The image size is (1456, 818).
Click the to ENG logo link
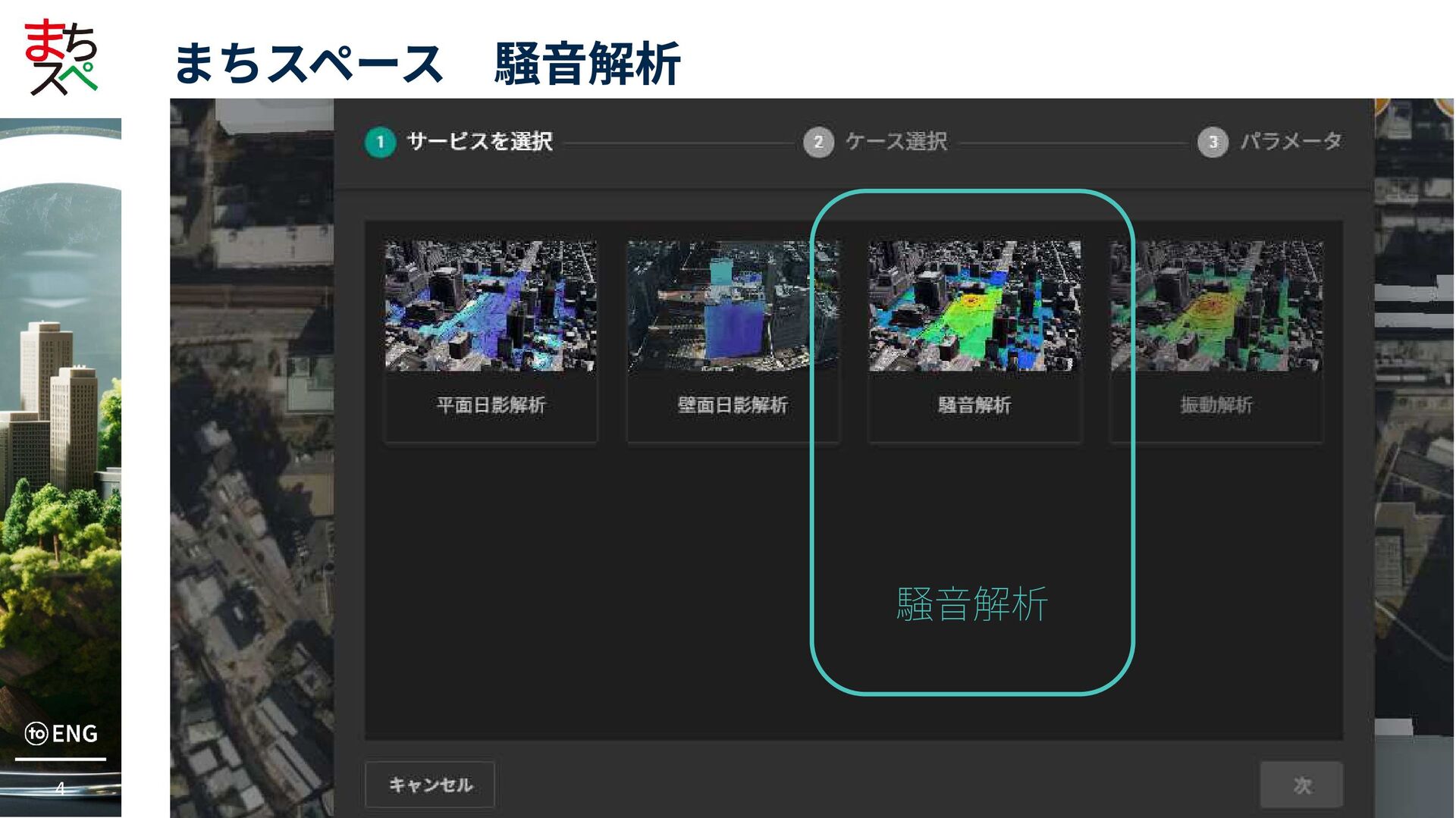(61, 734)
